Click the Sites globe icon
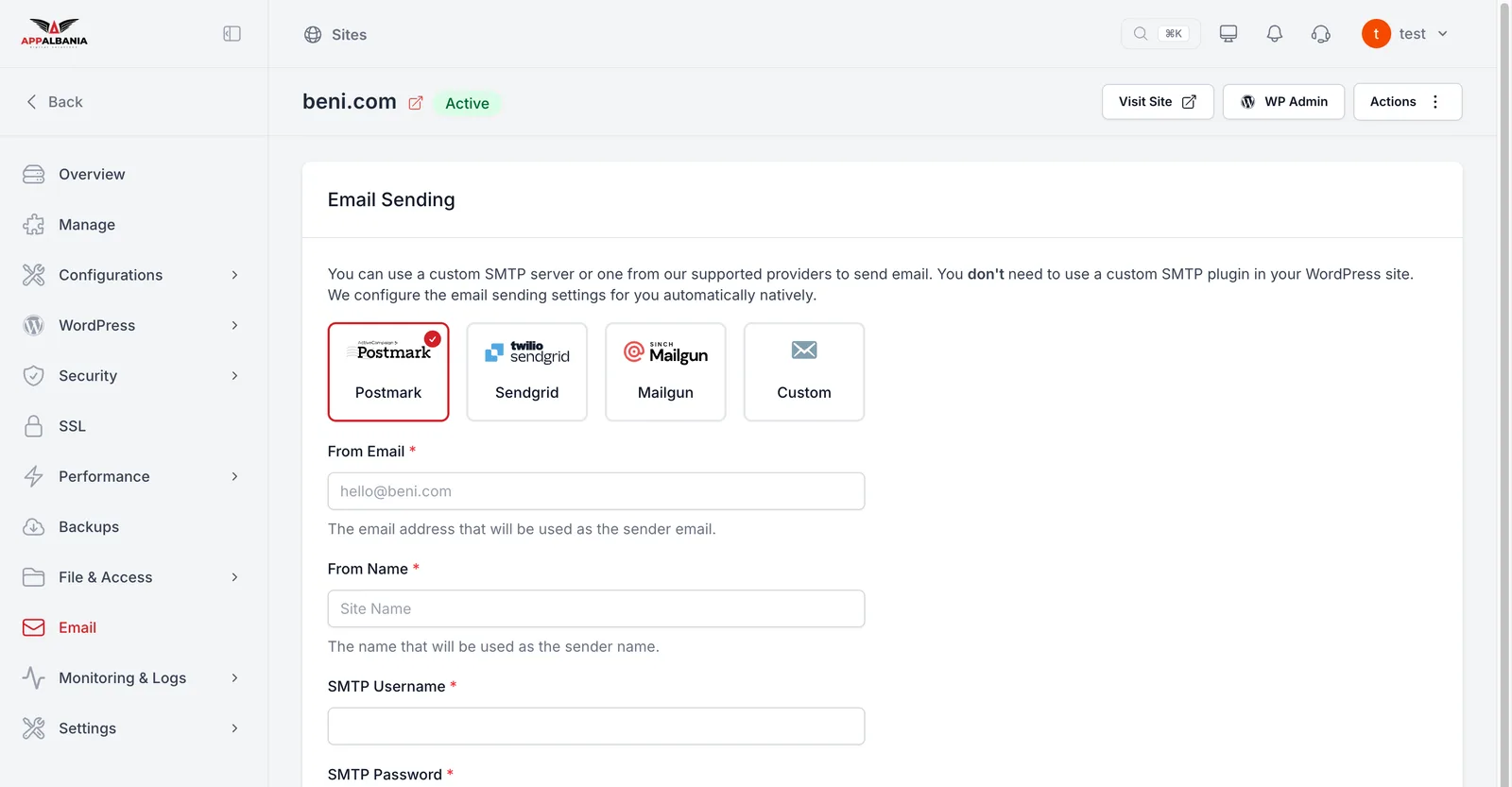1512x787 pixels. pos(313,35)
